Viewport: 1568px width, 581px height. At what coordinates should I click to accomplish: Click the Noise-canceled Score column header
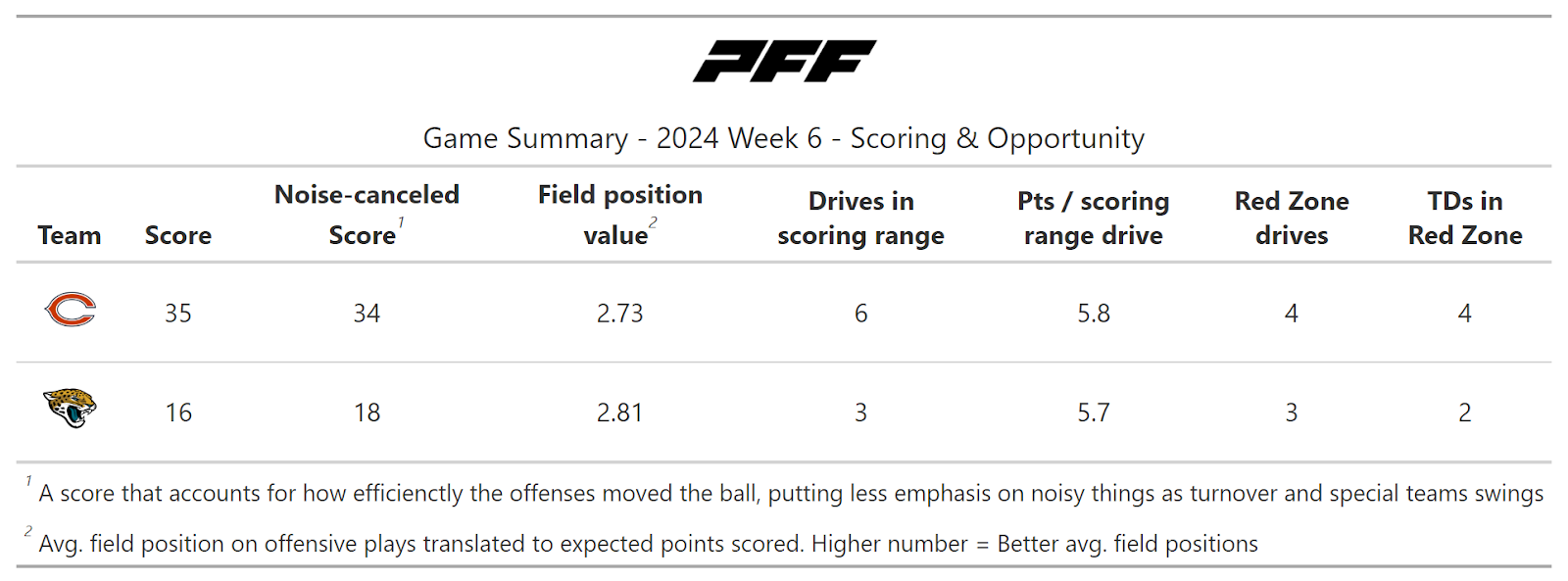(x=367, y=215)
